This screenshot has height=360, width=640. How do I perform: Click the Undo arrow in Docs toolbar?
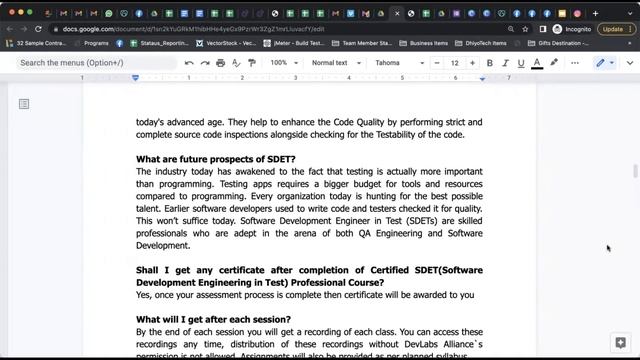[x=189, y=63]
